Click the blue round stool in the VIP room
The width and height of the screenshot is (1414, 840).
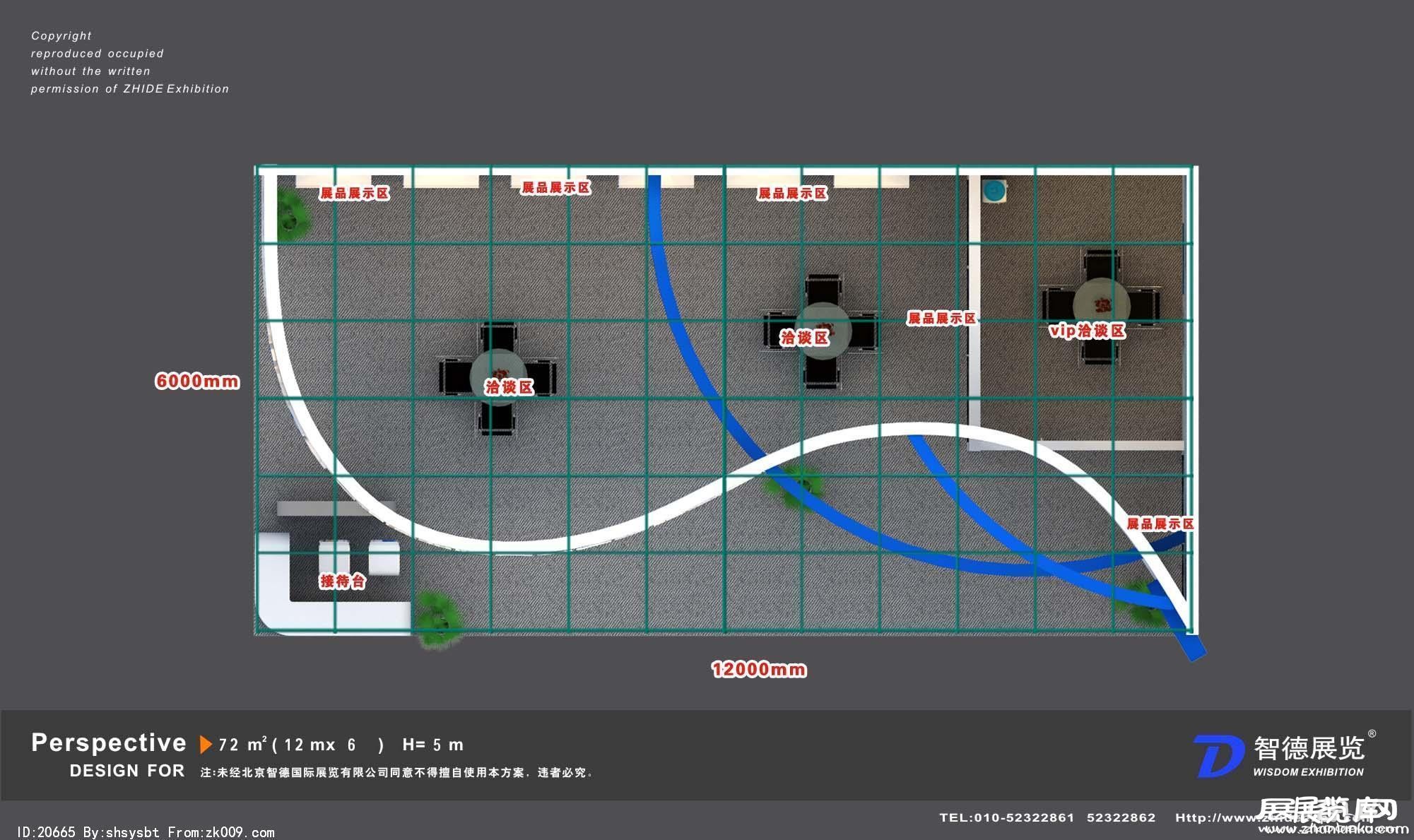995,190
